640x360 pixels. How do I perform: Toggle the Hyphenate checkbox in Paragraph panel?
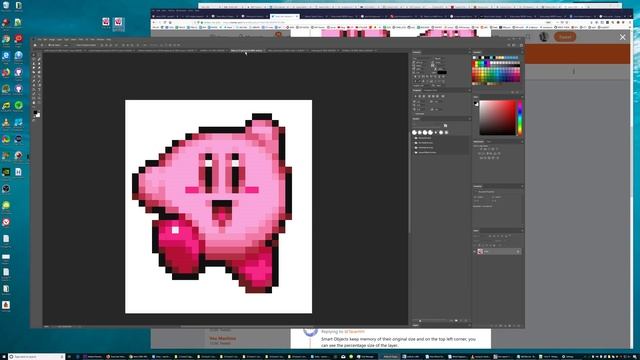[415, 114]
